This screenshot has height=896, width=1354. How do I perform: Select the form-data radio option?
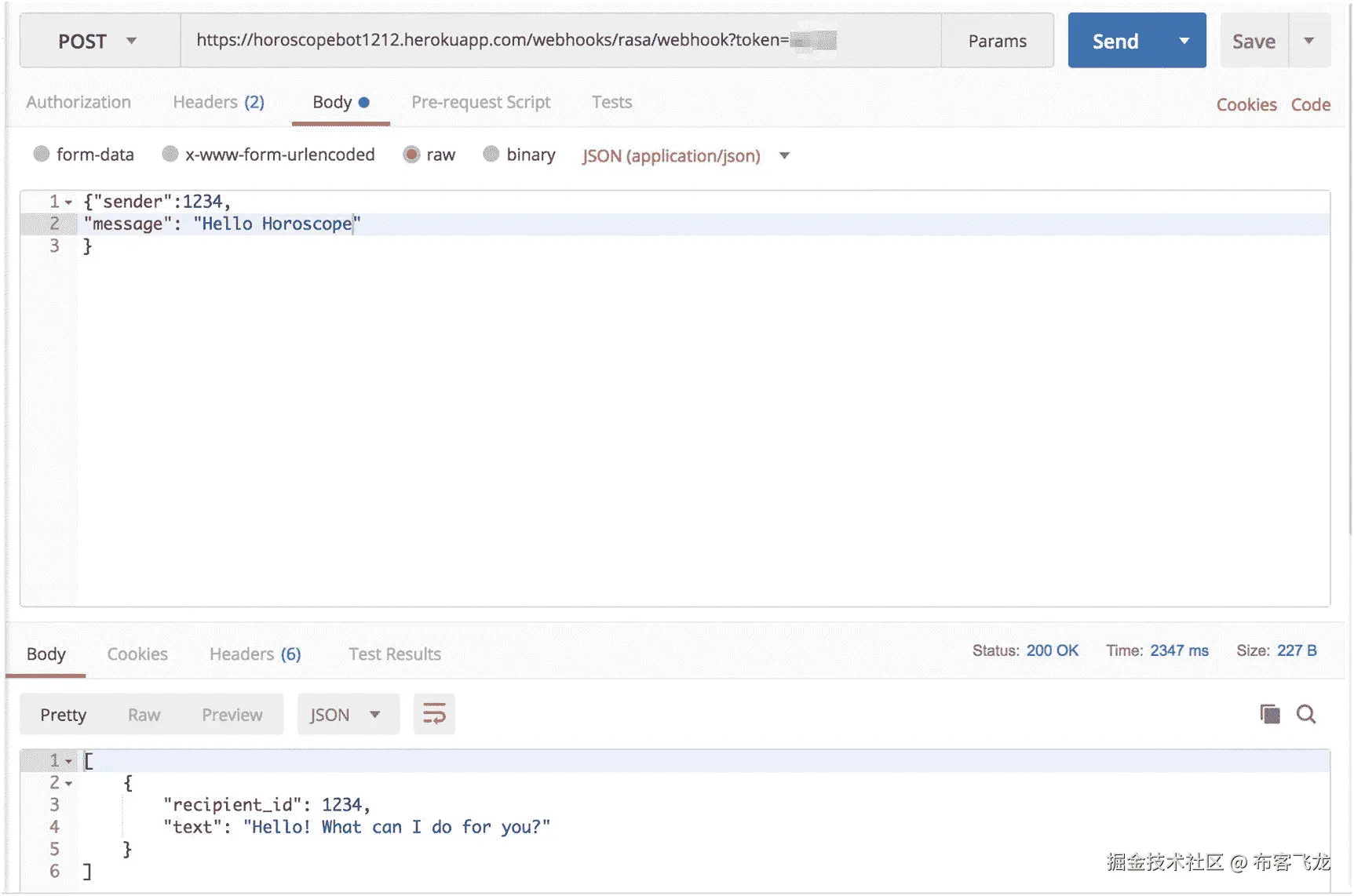42,154
